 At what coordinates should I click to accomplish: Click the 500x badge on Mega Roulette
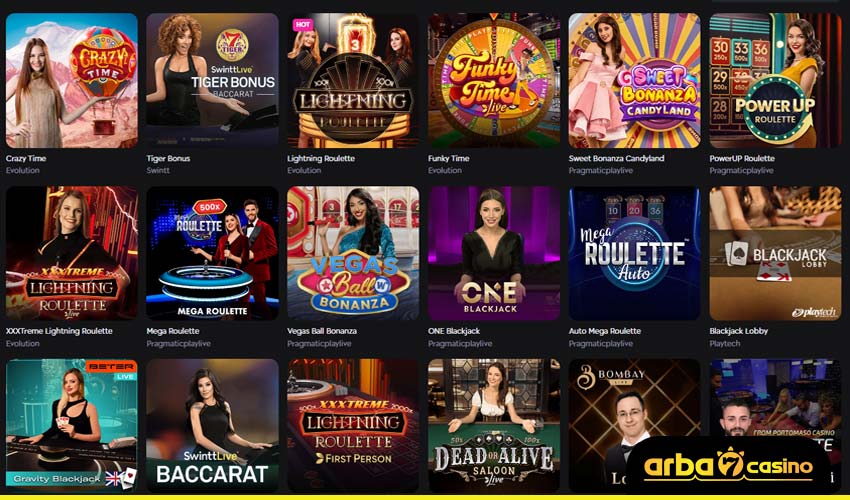[209, 206]
